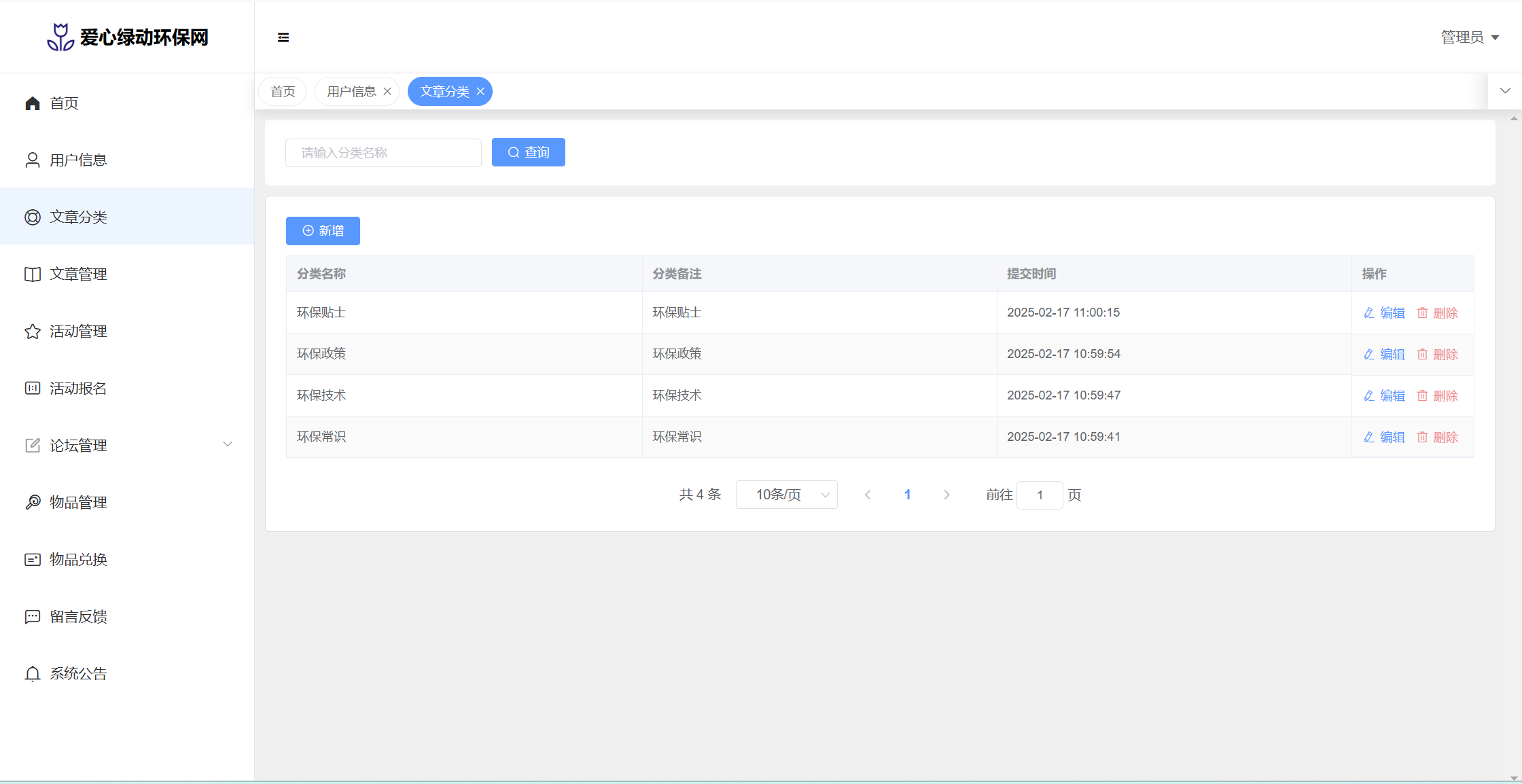Delete the 环保政策 category row

[x=1438, y=355]
